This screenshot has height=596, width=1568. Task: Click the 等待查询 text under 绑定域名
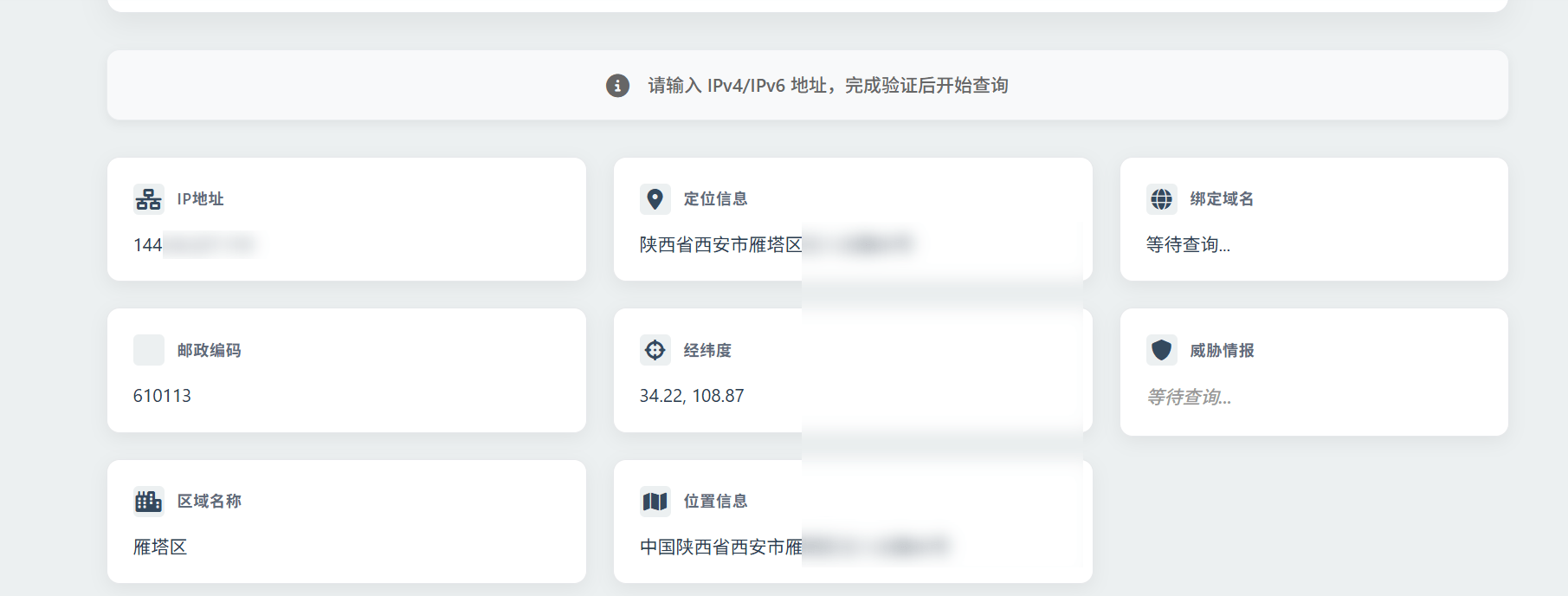pyautogui.click(x=1188, y=245)
